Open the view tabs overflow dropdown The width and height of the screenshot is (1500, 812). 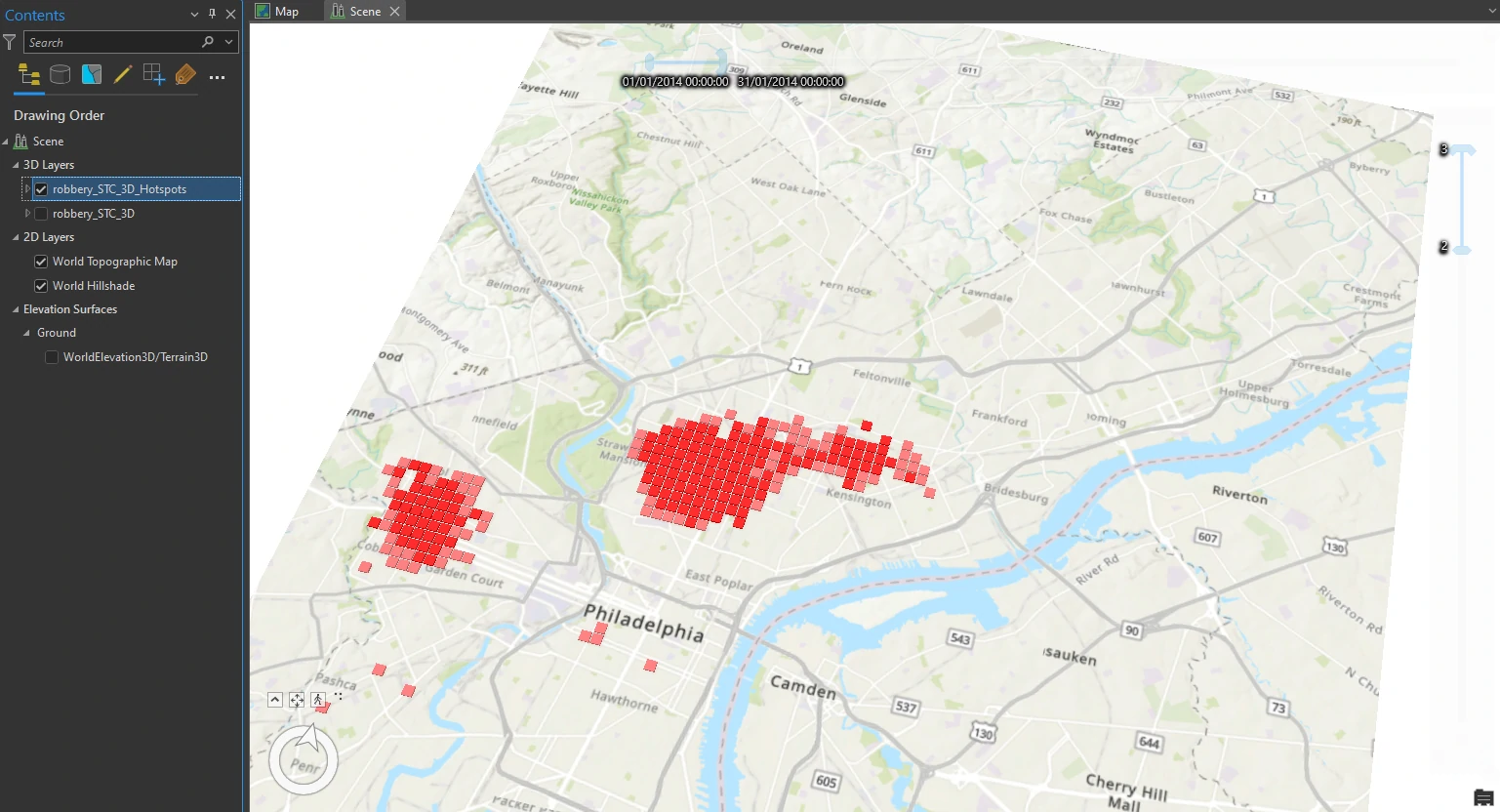[x=1492, y=11]
